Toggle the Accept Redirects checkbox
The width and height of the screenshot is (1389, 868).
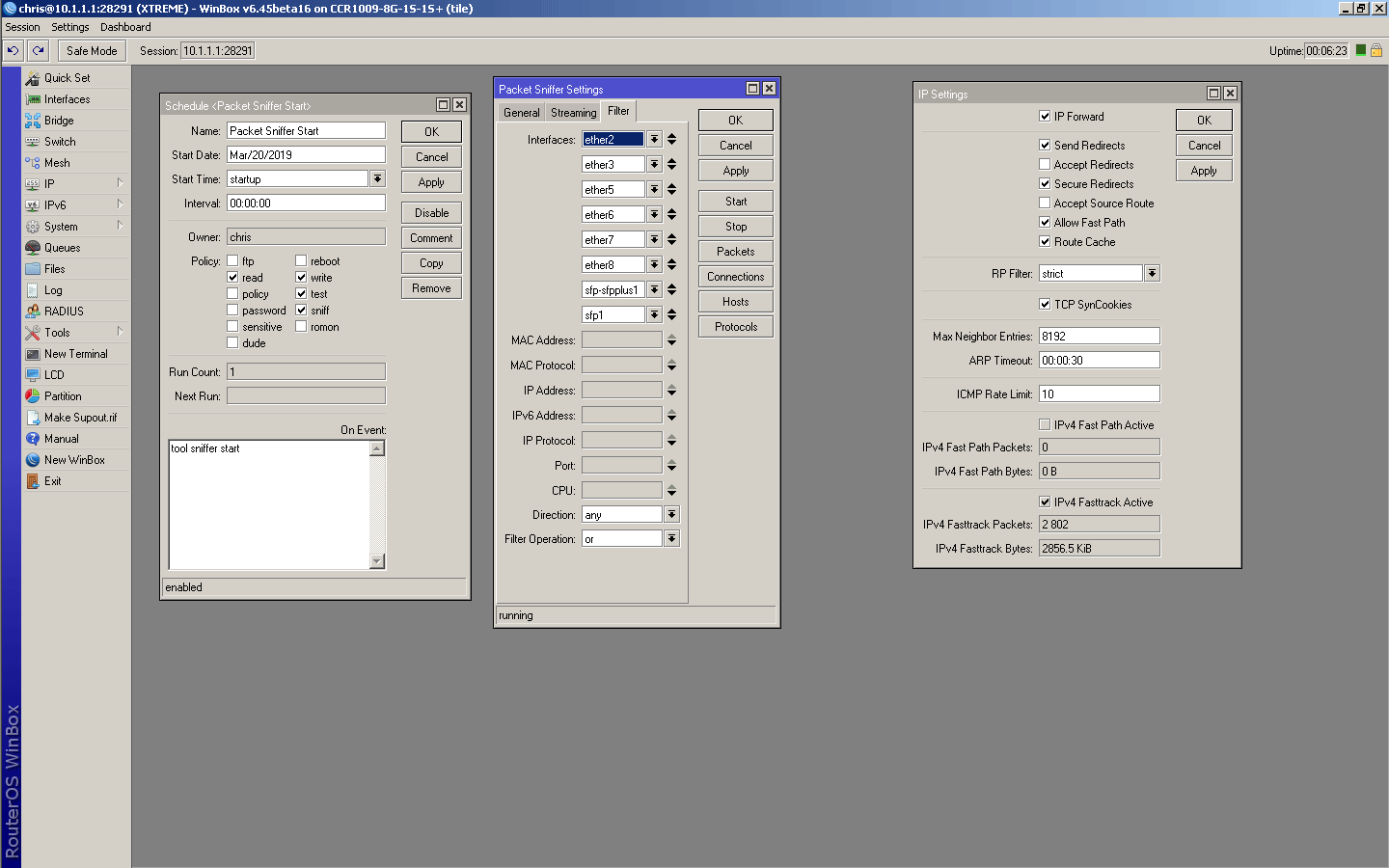[1045, 165]
